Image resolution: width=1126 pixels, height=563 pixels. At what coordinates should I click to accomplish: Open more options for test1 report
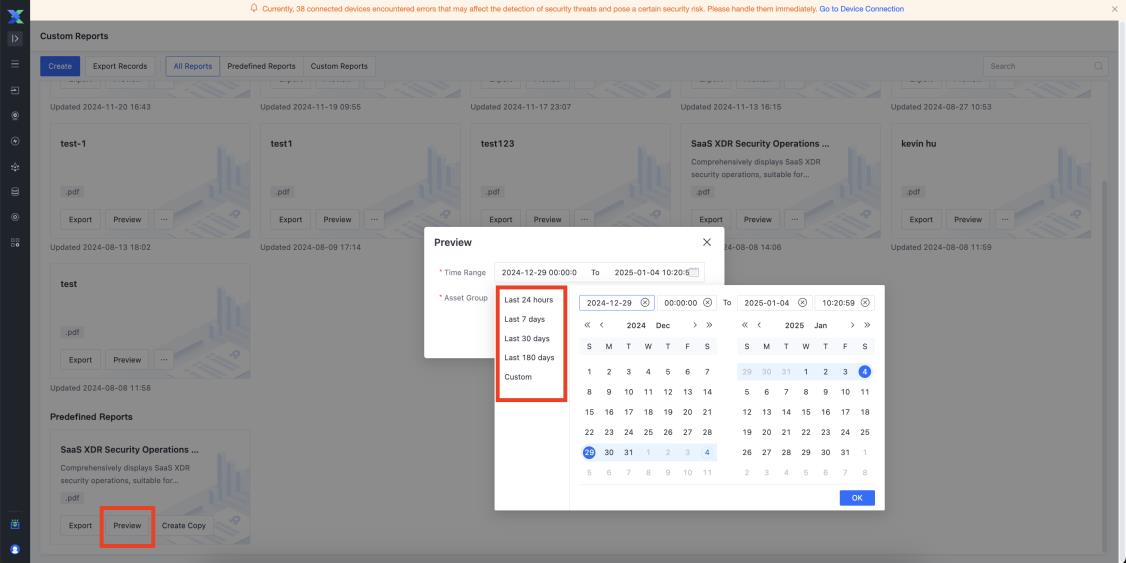tap(374, 220)
